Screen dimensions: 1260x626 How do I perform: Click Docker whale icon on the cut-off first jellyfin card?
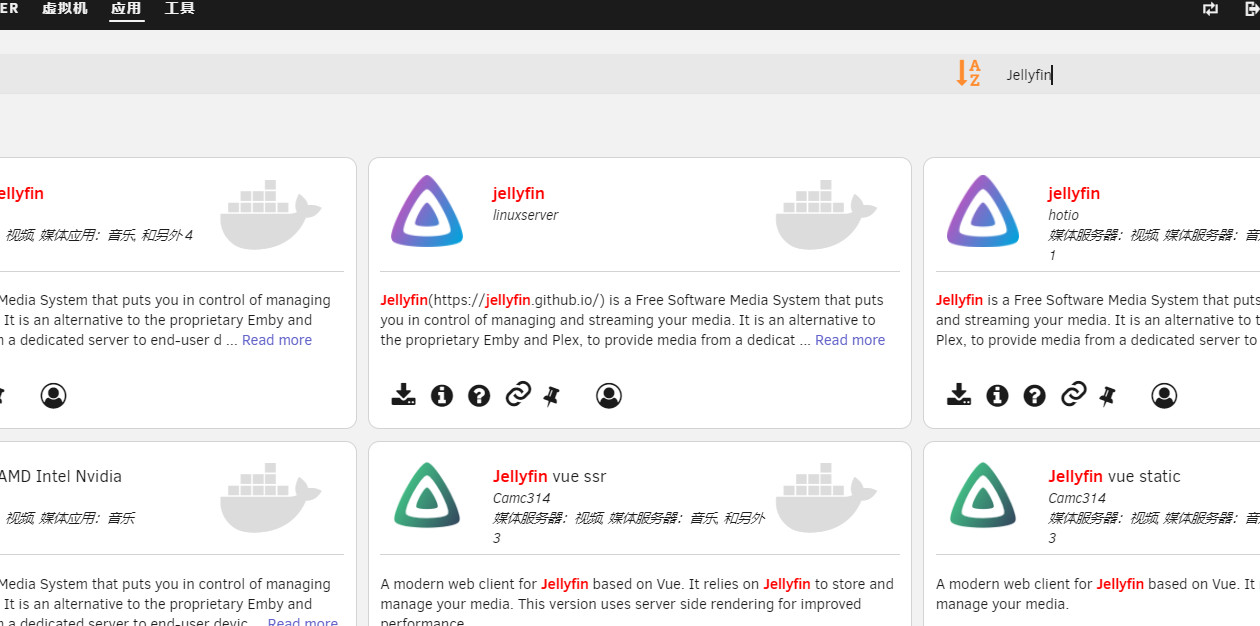[x=271, y=215]
